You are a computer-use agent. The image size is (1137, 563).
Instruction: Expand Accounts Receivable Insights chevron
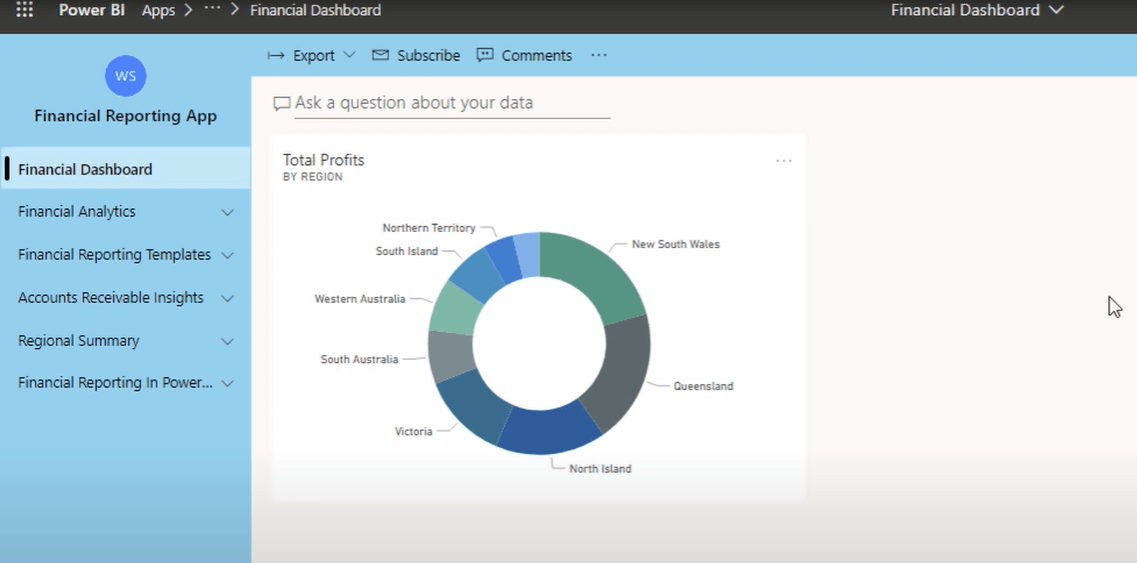(228, 298)
